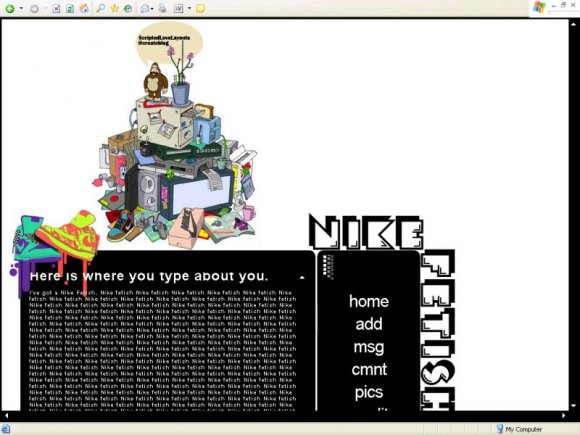Open the 'home' navigation link

coord(369,301)
